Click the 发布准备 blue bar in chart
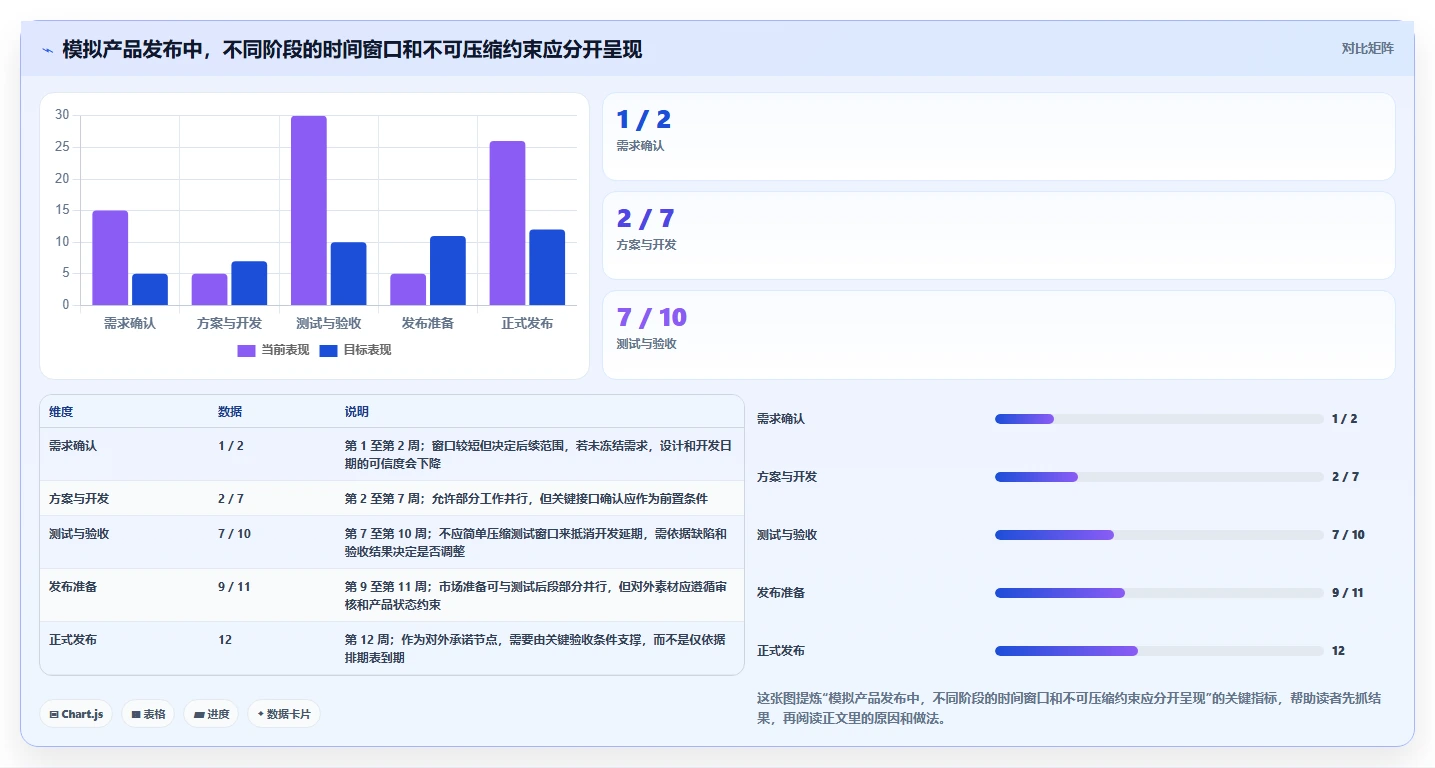 click(x=448, y=271)
